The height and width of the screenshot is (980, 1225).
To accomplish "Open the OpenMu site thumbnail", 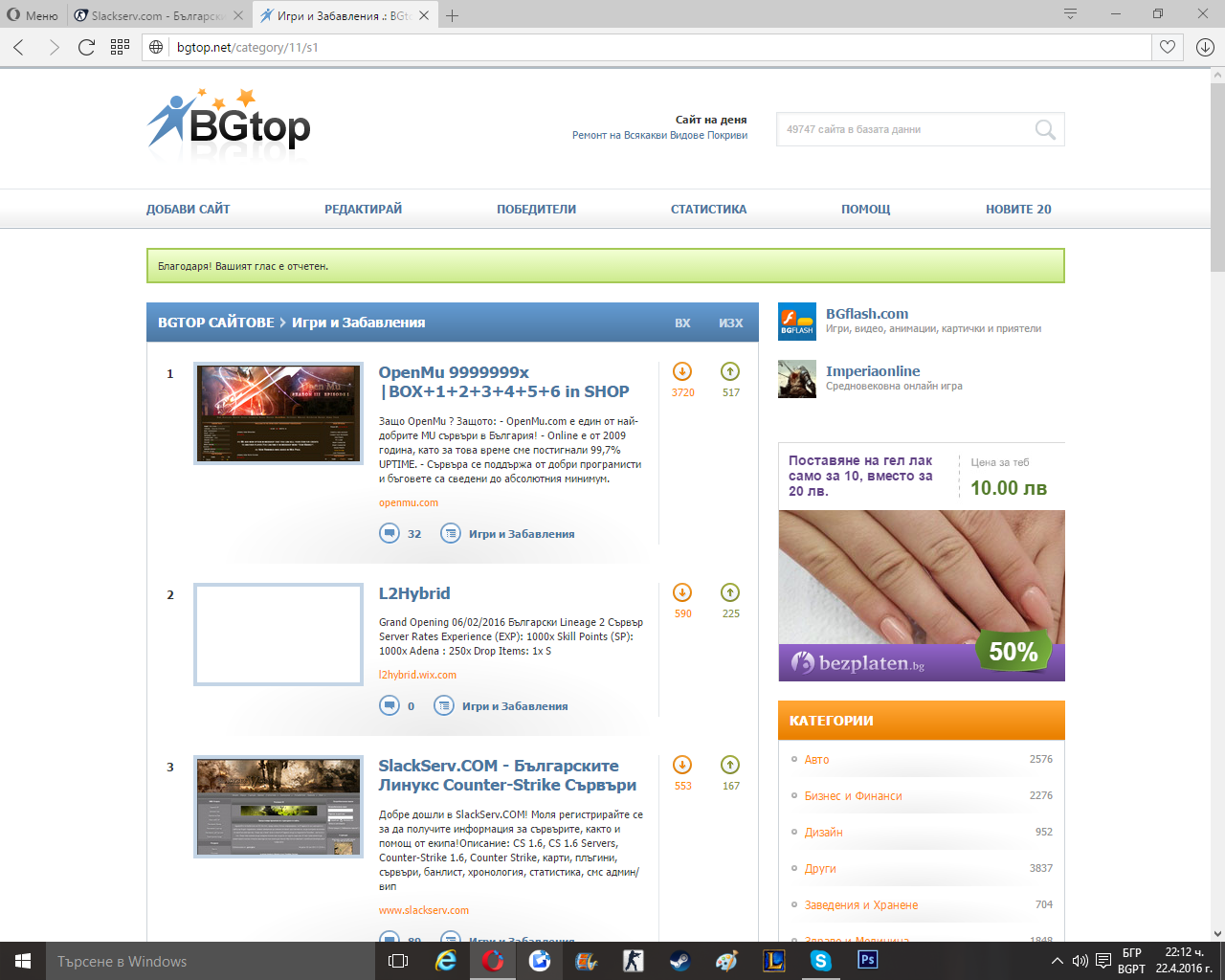I will pyautogui.click(x=278, y=413).
